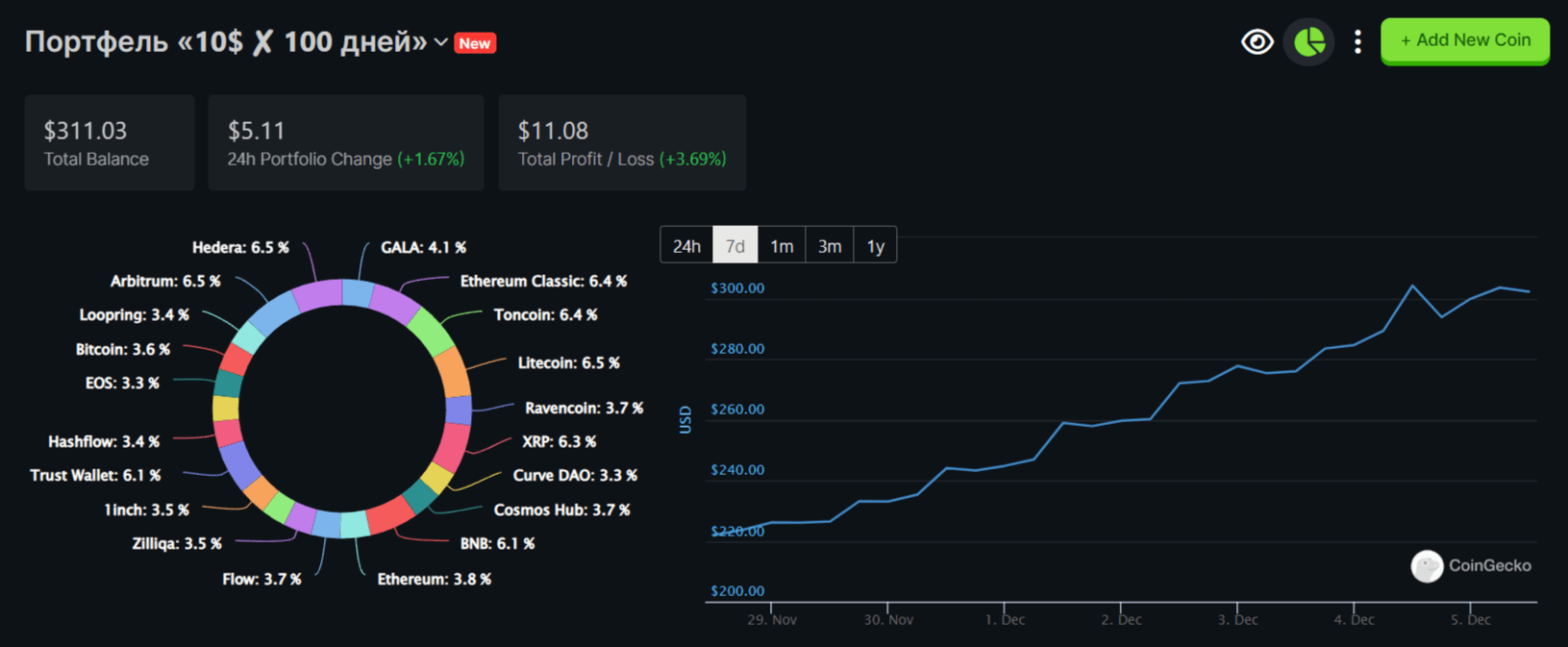1568x647 pixels.
Task: Click the Flow: 3.7 % label
Action: pos(261,579)
